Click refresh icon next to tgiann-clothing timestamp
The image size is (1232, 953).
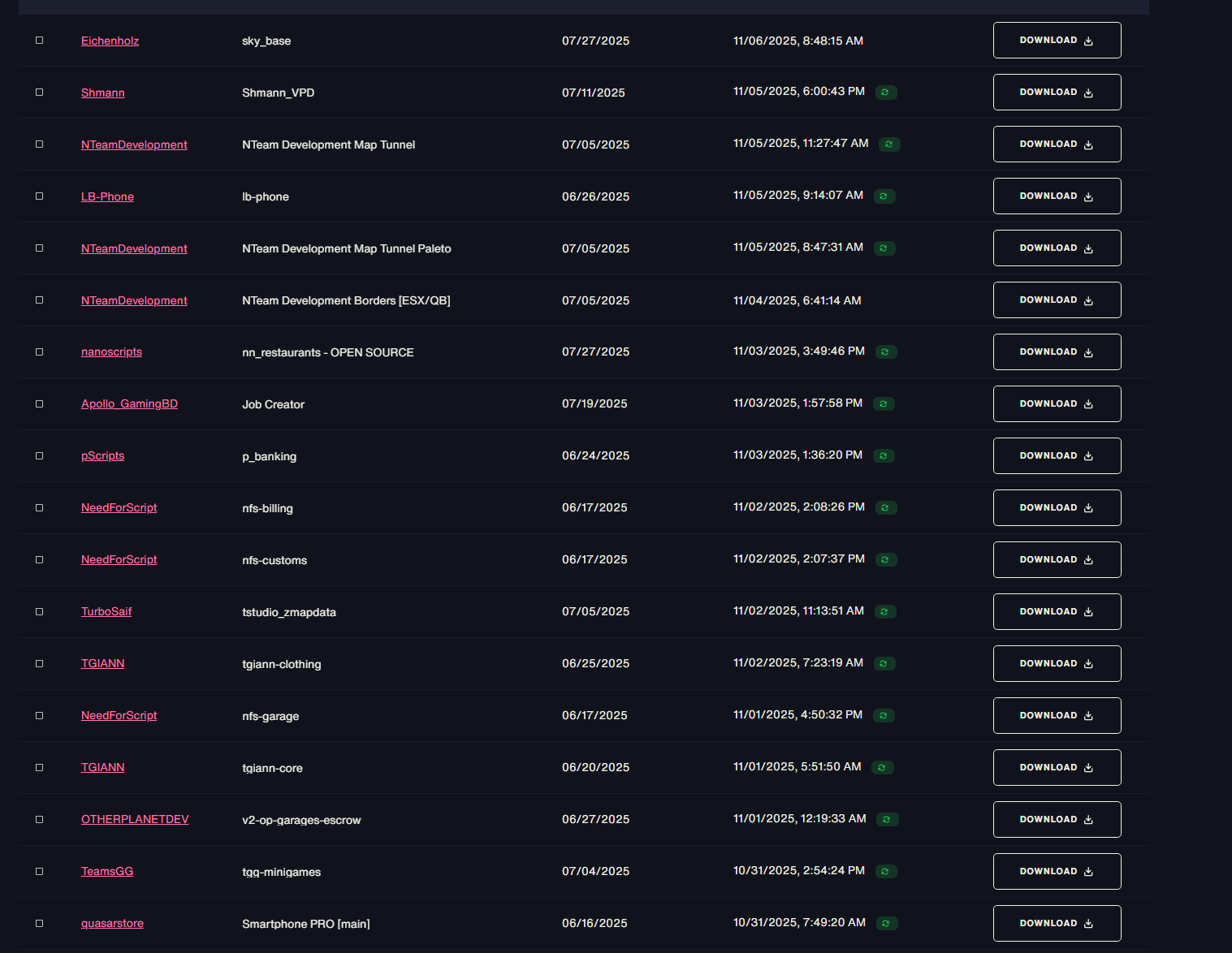884,664
